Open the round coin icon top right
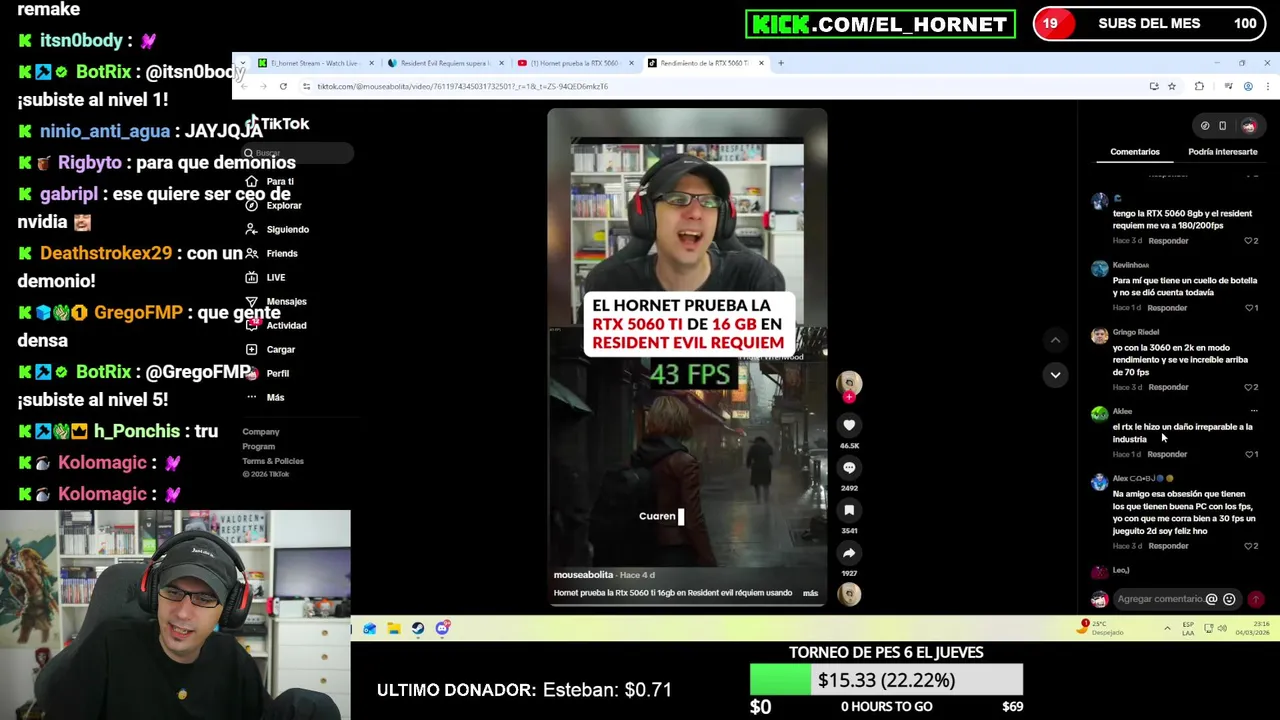 [1205, 126]
